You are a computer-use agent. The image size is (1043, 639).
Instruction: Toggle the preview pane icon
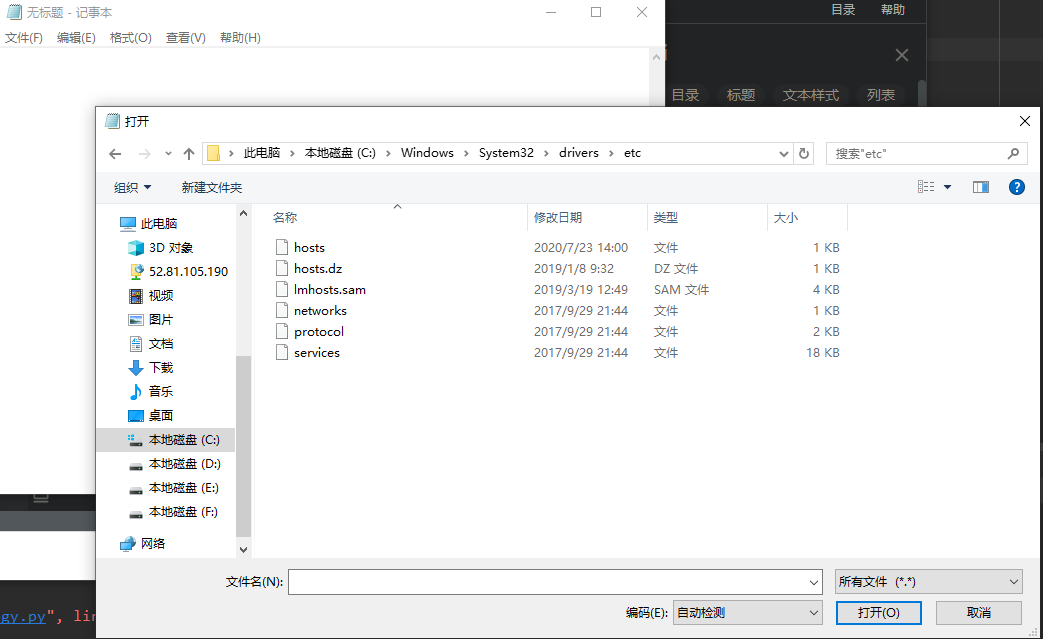coord(980,188)
